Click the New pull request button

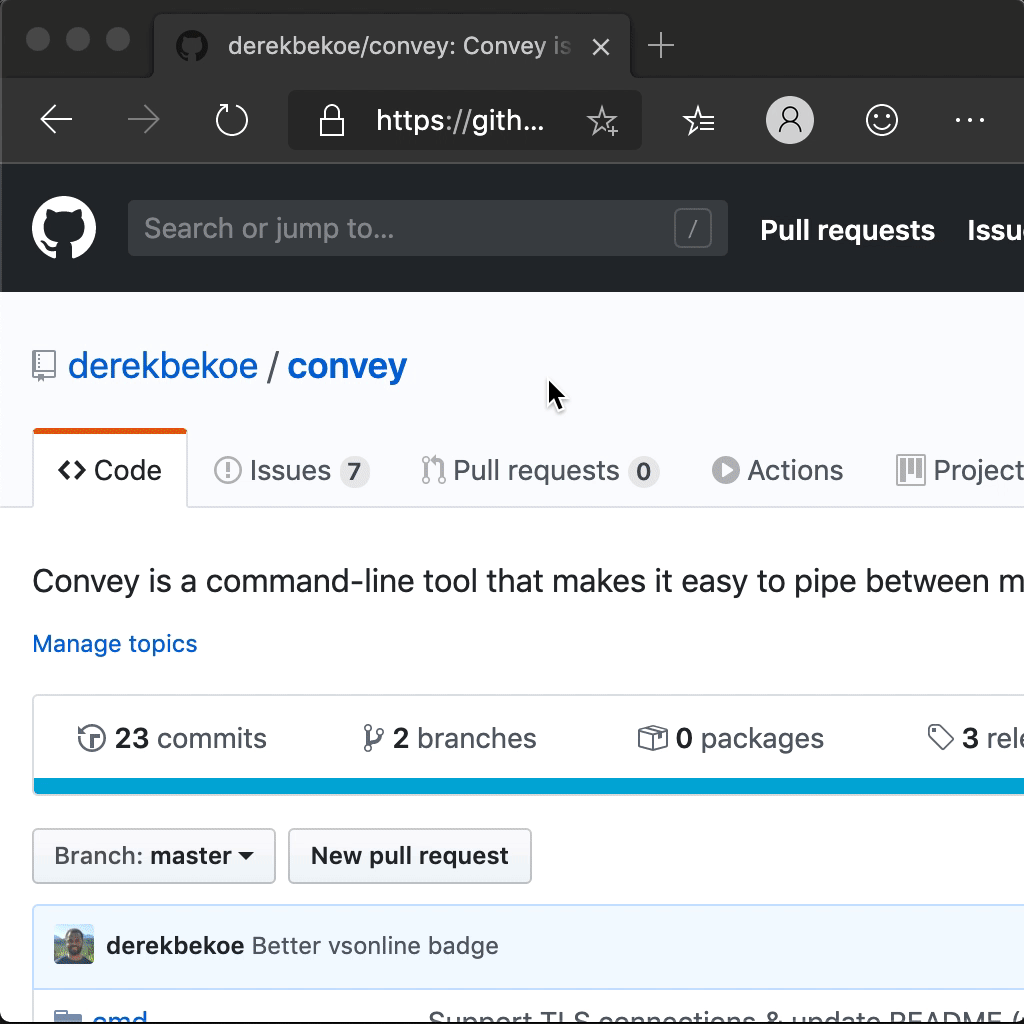click(x=409, y=856)
